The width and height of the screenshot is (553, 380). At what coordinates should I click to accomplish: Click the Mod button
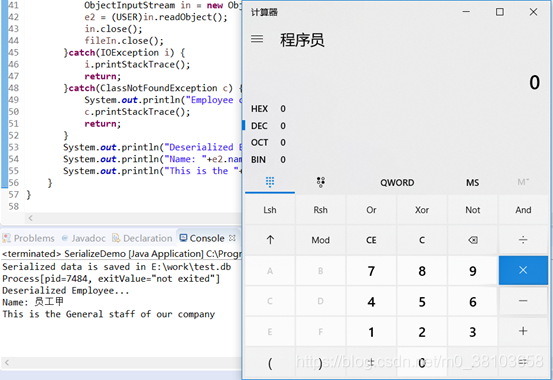(x=321, y=240)
